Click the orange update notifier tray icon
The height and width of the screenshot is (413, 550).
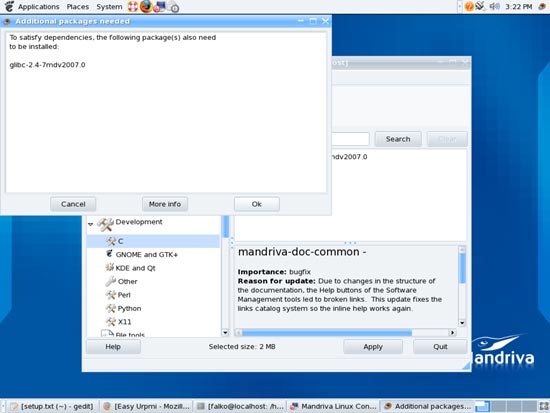(x=469, y=7)
